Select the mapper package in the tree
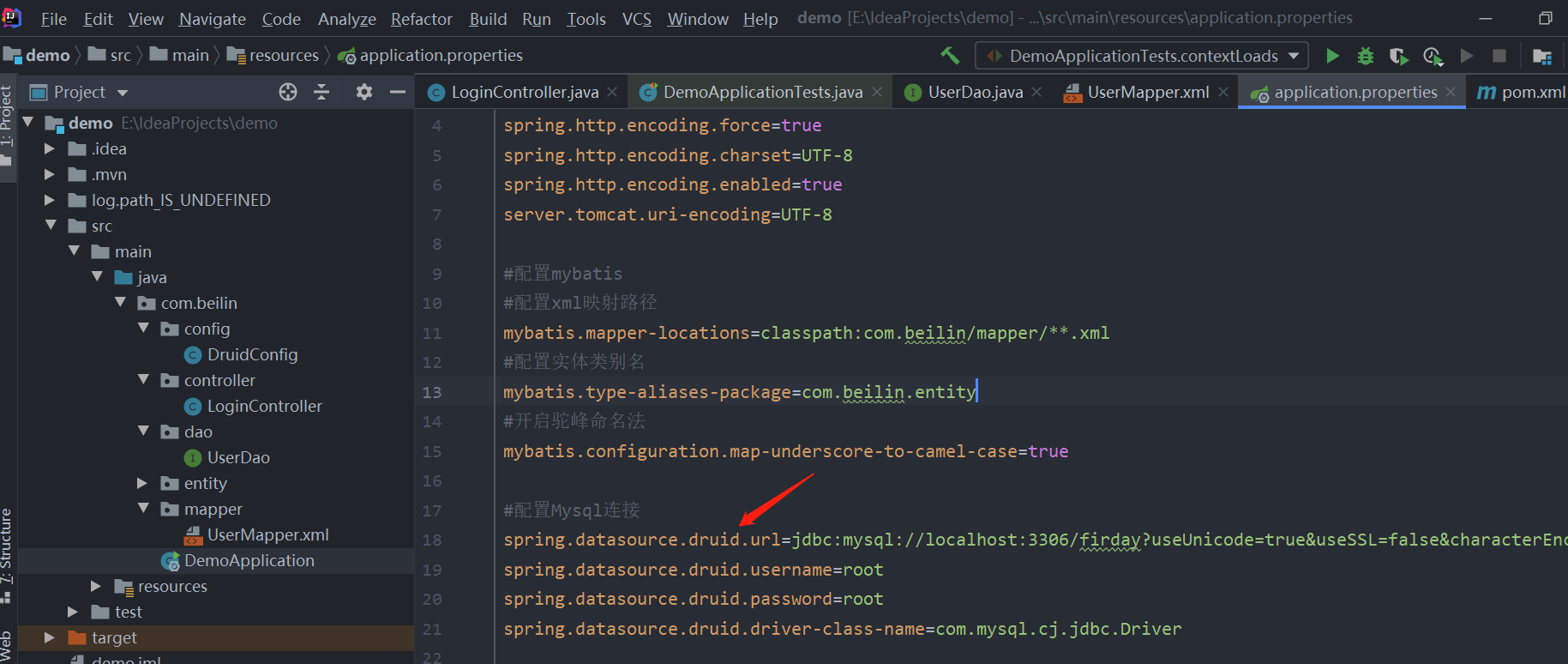The image size is (1568, 664). click(201, 509)
